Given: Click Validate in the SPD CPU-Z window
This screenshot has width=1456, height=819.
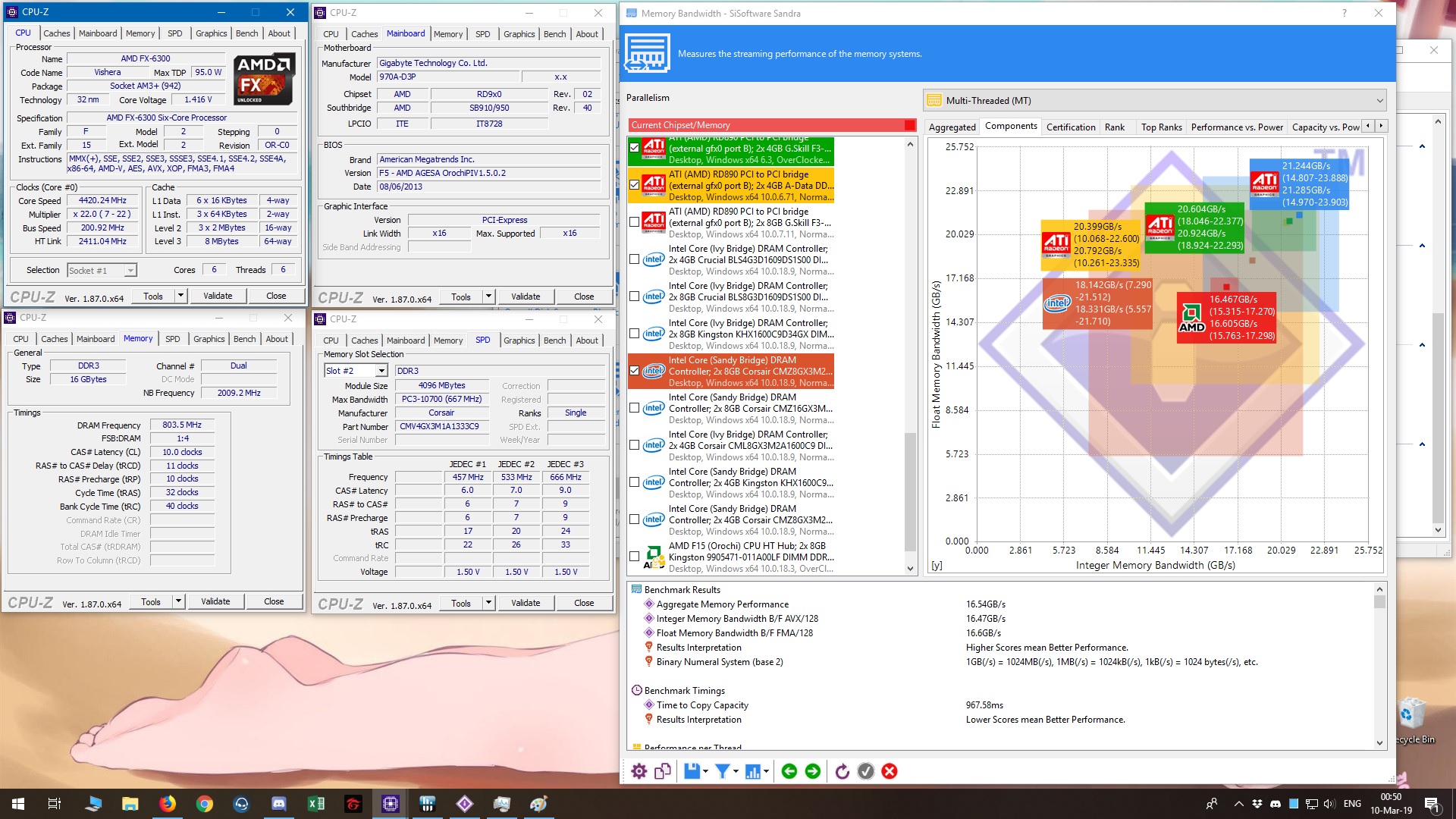Looking at the screenshot, I should coord(526,603).
